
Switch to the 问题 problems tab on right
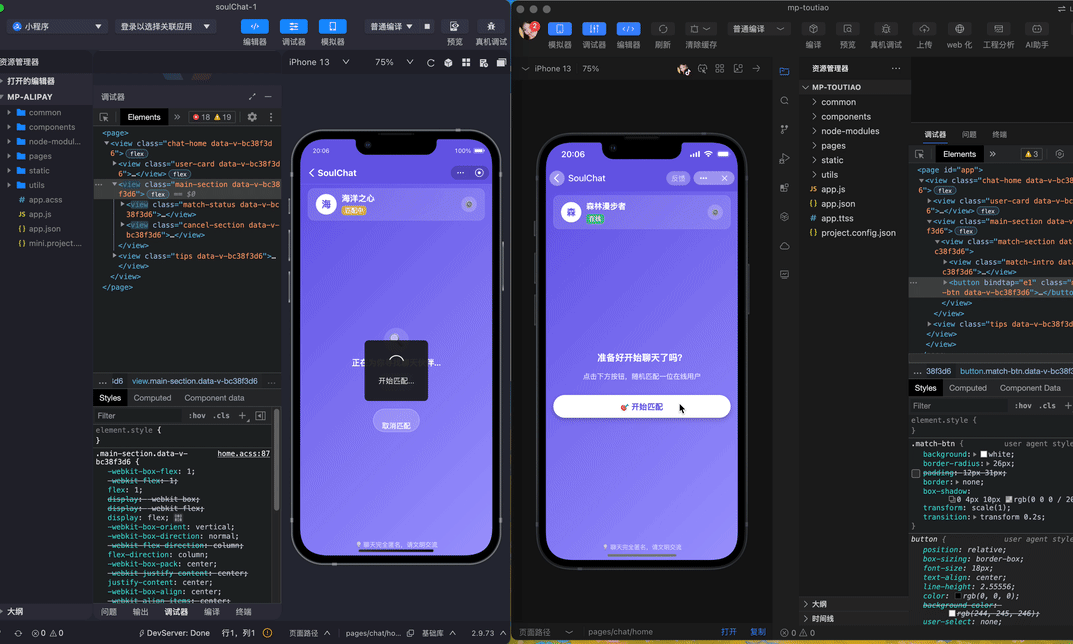969,134
